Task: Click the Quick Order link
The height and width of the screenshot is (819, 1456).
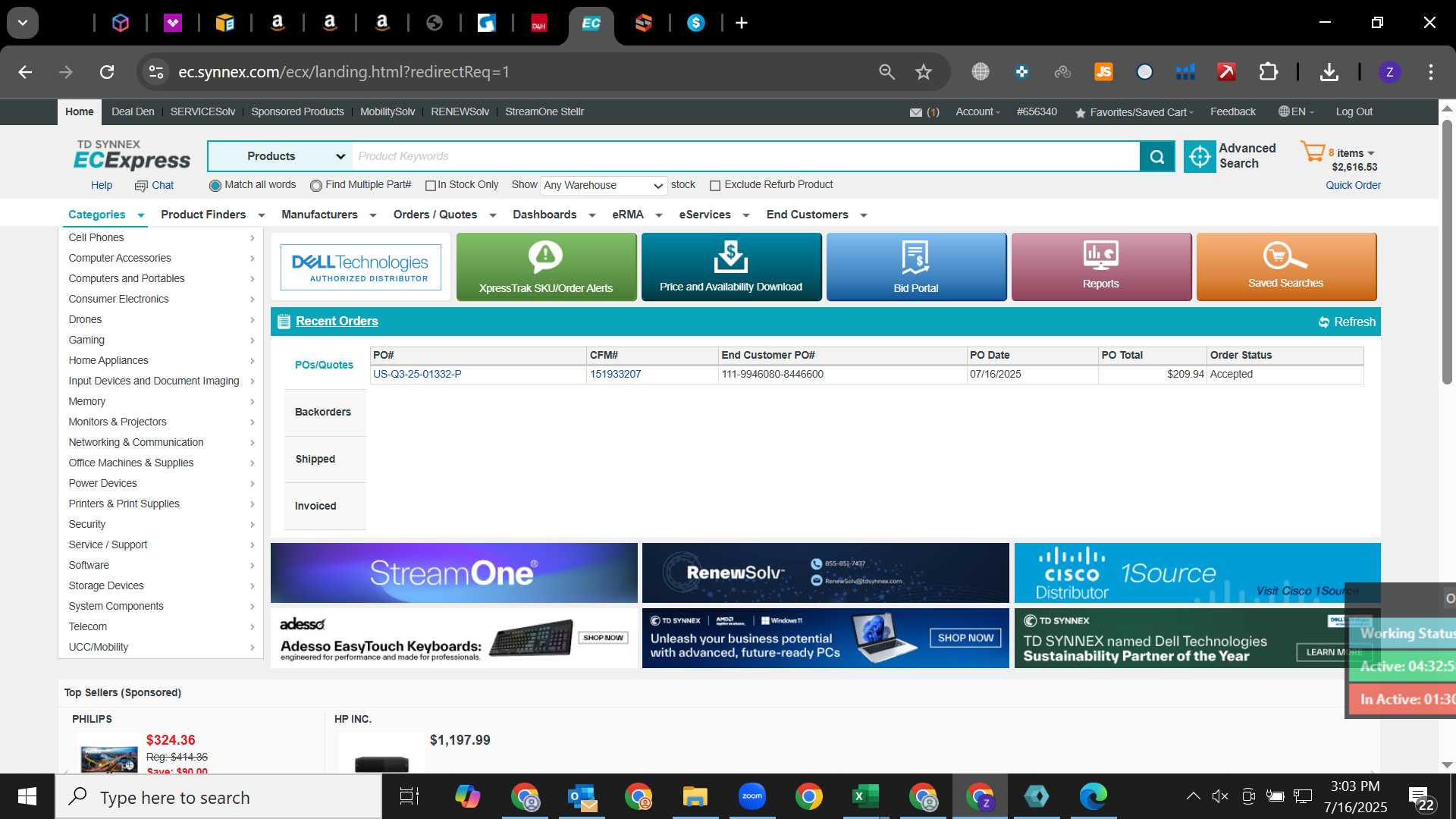Action: coord(1353,186)
